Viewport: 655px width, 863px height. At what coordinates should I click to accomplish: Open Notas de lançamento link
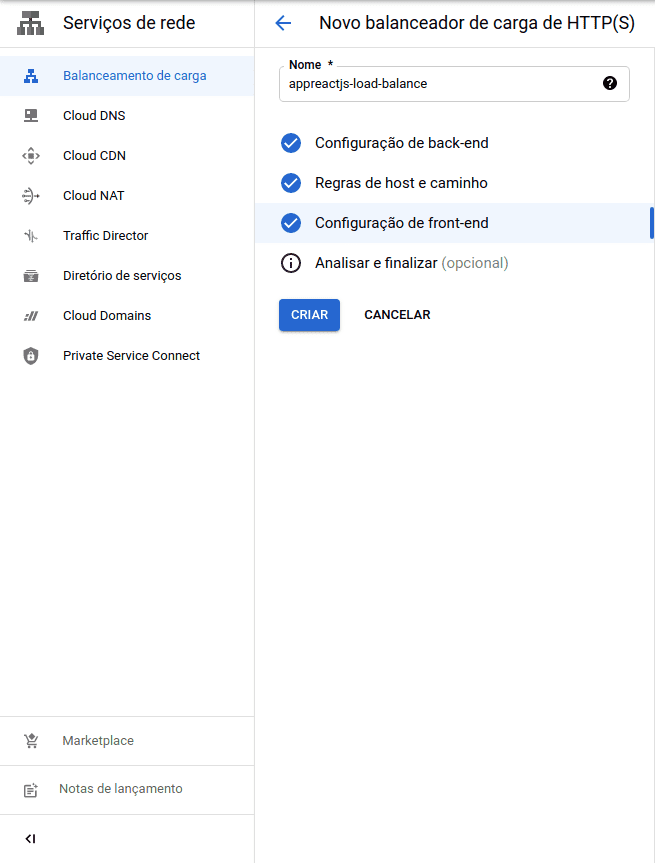[120, 789]
